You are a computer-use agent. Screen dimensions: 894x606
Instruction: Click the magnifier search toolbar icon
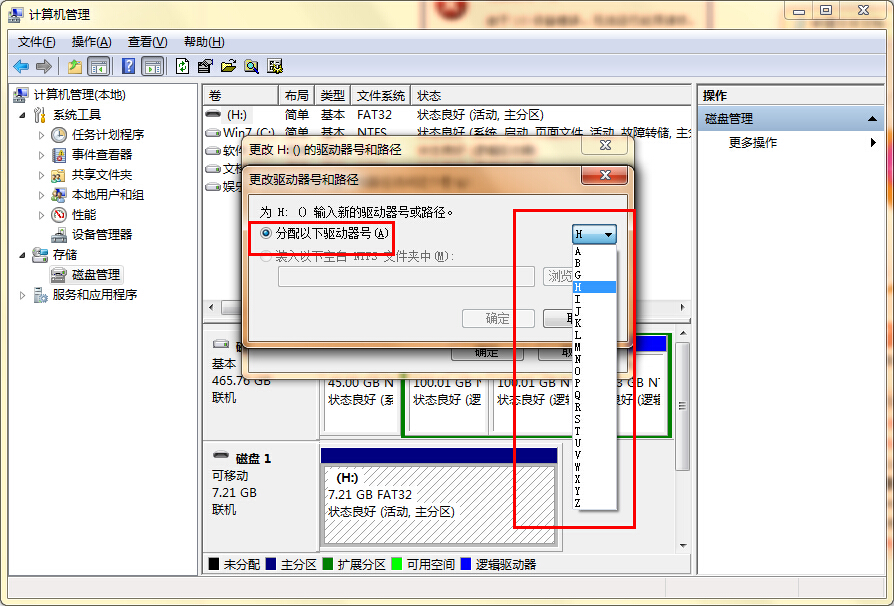(x=251, y=66)
